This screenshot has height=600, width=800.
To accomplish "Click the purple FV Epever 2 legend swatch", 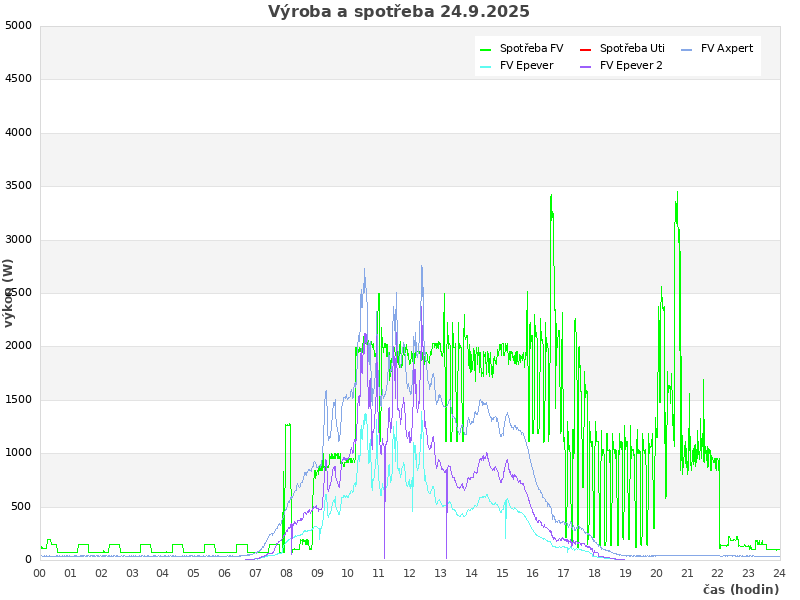I will [586, 66].
